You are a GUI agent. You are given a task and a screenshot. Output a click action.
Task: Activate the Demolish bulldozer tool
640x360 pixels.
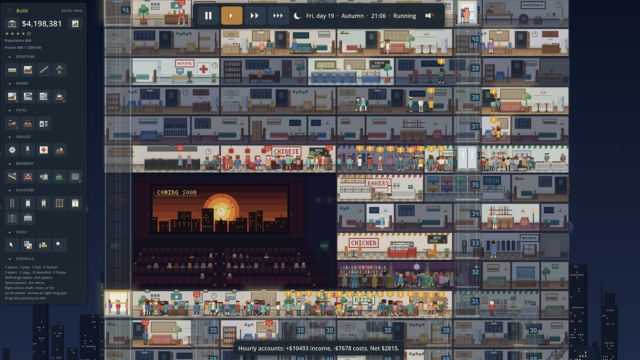click(x=44, y=245)
